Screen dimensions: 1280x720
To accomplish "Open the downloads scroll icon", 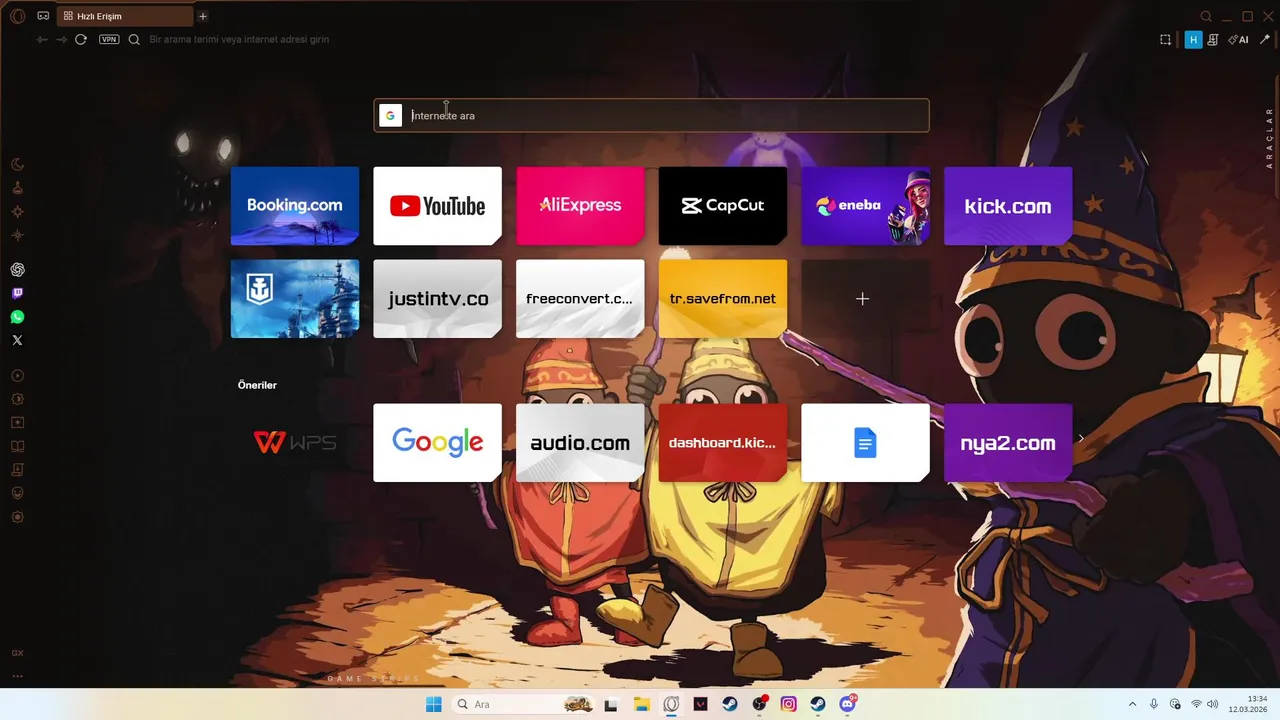I will point(1213,40).
